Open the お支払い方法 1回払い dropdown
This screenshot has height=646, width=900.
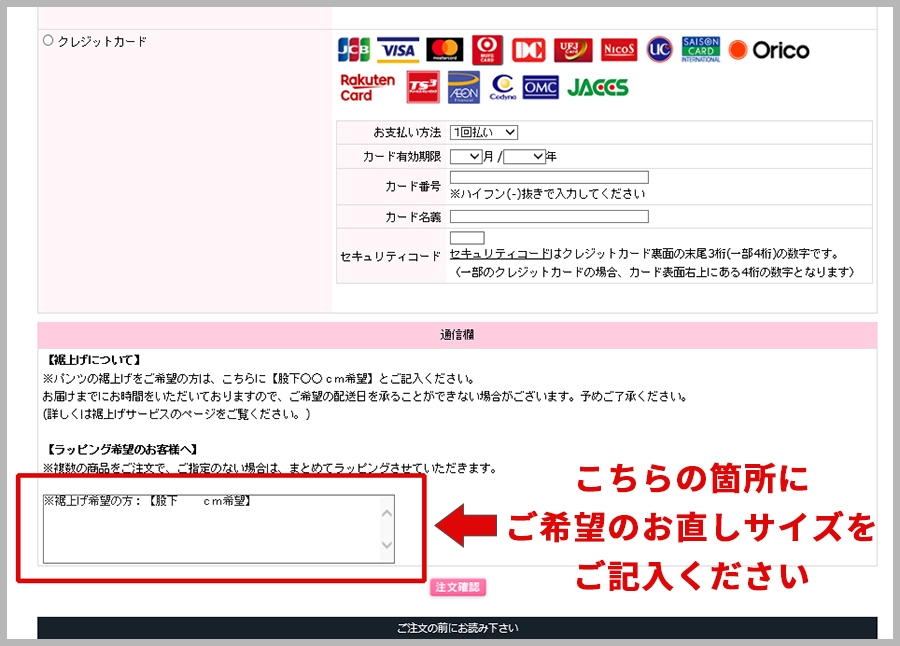pyautogui.click(x=484, y=133)
